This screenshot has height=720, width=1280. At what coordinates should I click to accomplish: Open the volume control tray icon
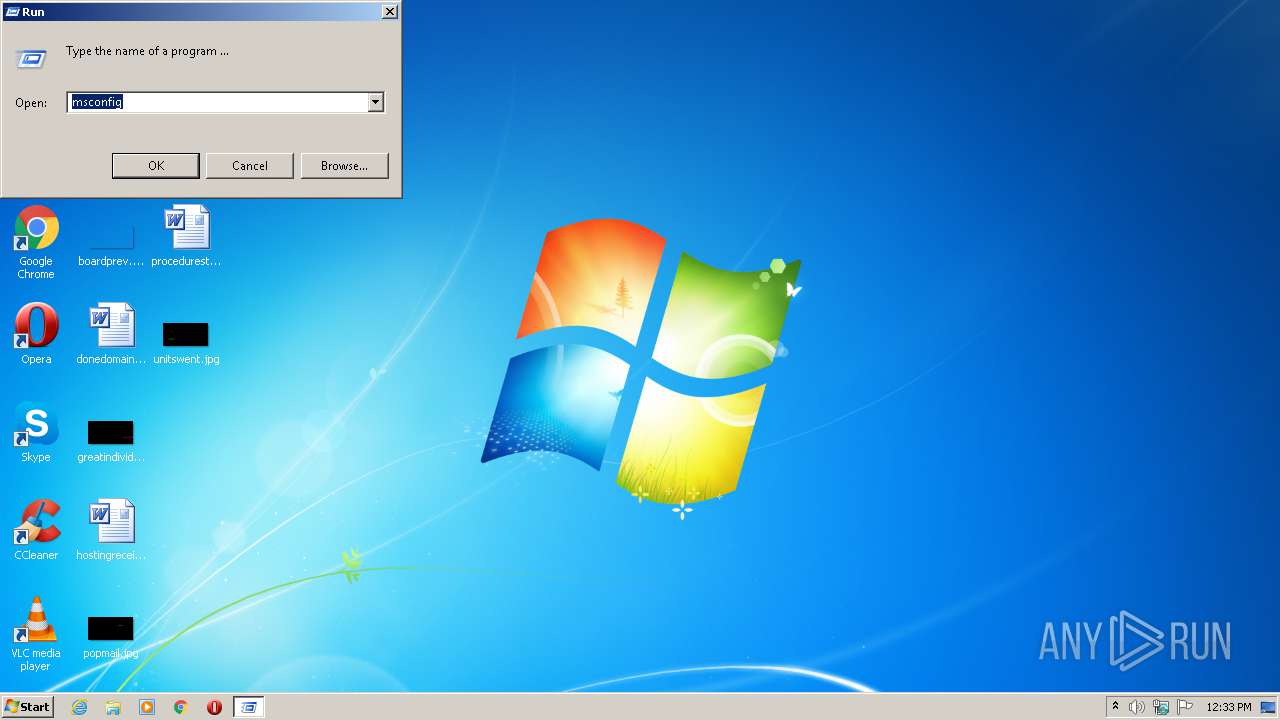tap(1137, 707)
